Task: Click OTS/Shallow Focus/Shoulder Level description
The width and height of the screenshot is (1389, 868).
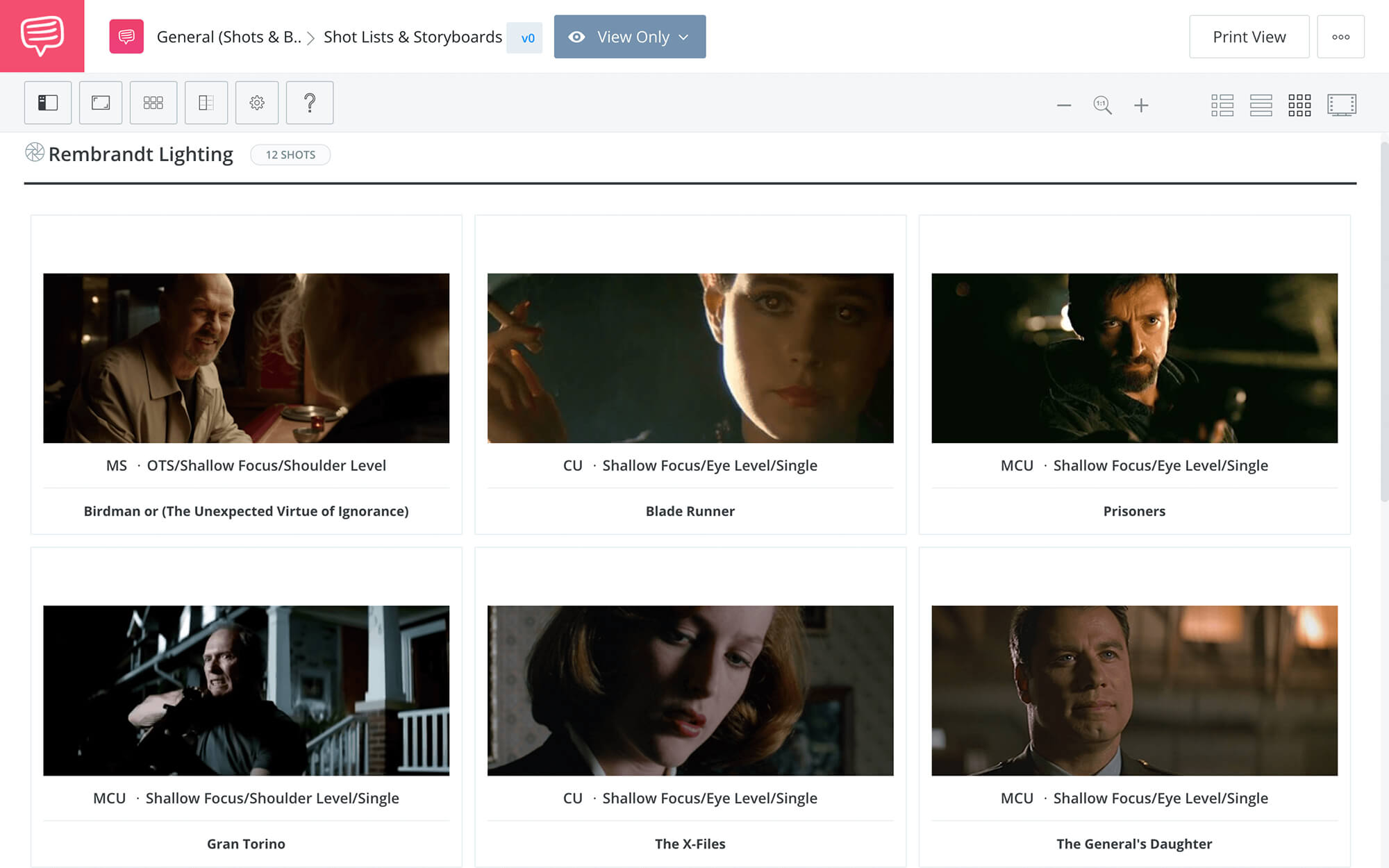Action: pos(267,465)
